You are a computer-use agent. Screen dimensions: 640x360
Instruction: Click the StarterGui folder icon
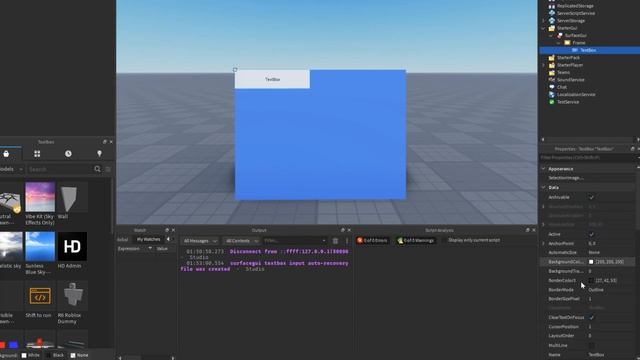pos(552,28)
